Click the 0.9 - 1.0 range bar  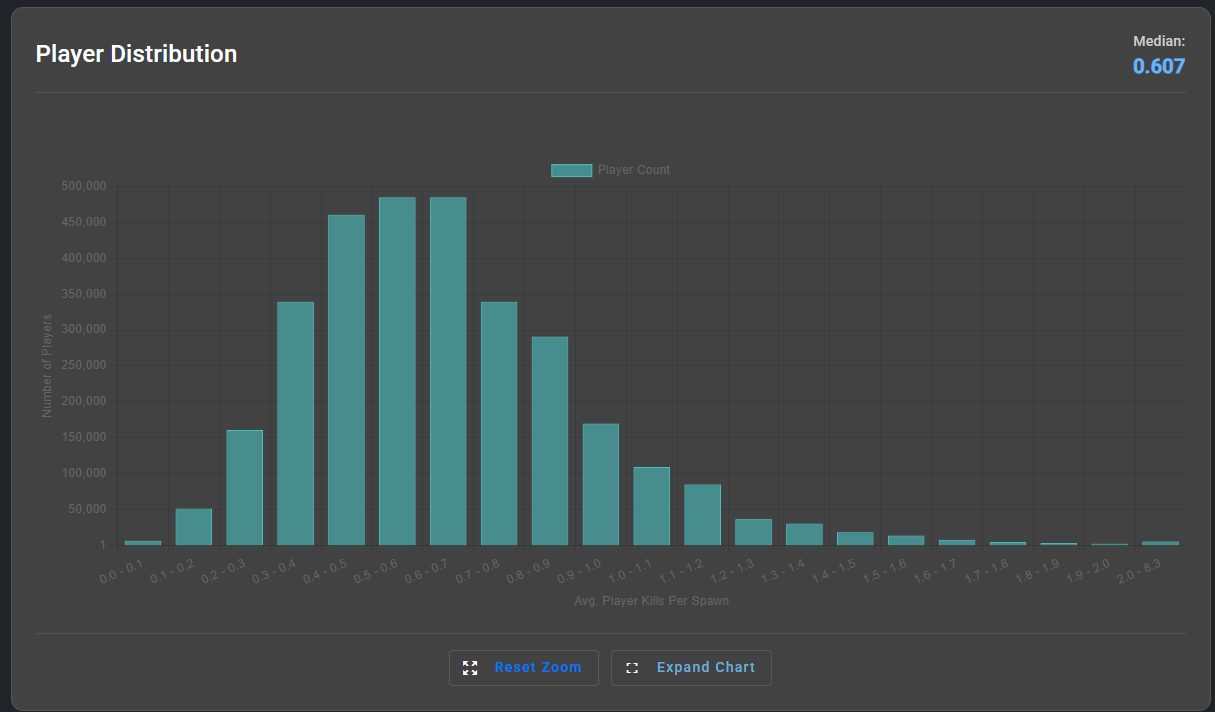click(601, 485)
